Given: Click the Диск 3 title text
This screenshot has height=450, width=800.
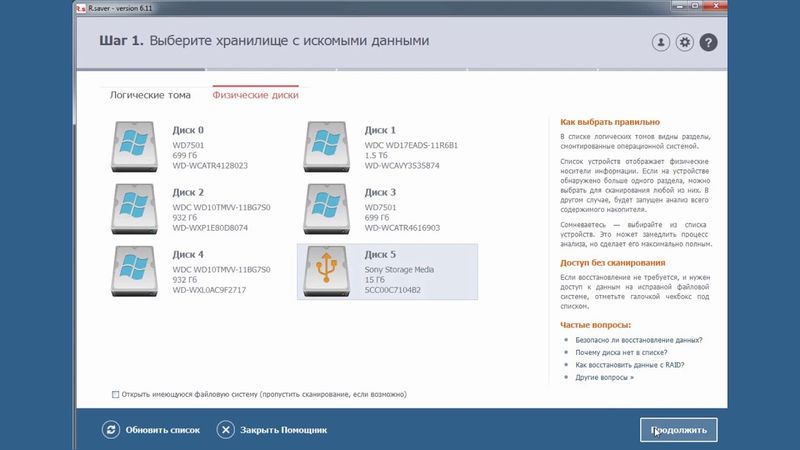Looking at the screenshot, I should [380, 192].
